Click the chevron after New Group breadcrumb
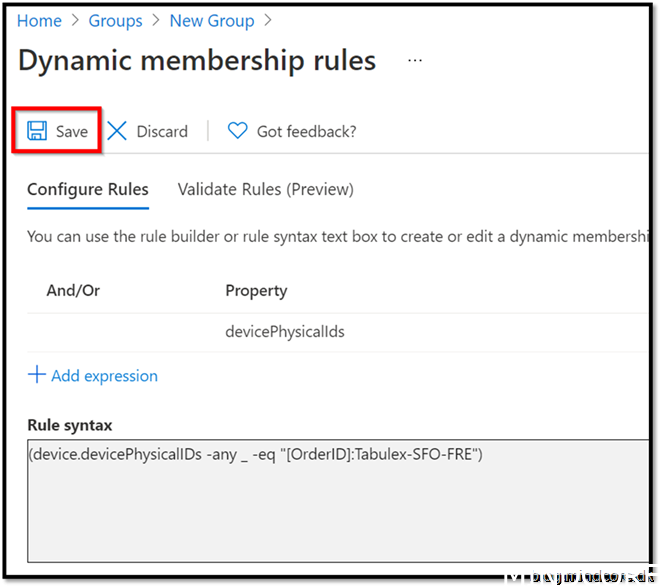 tap(267, 20)
